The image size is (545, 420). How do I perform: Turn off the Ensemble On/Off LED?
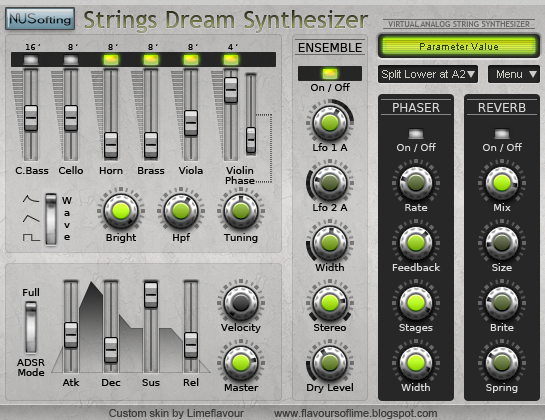click(330, 73)
